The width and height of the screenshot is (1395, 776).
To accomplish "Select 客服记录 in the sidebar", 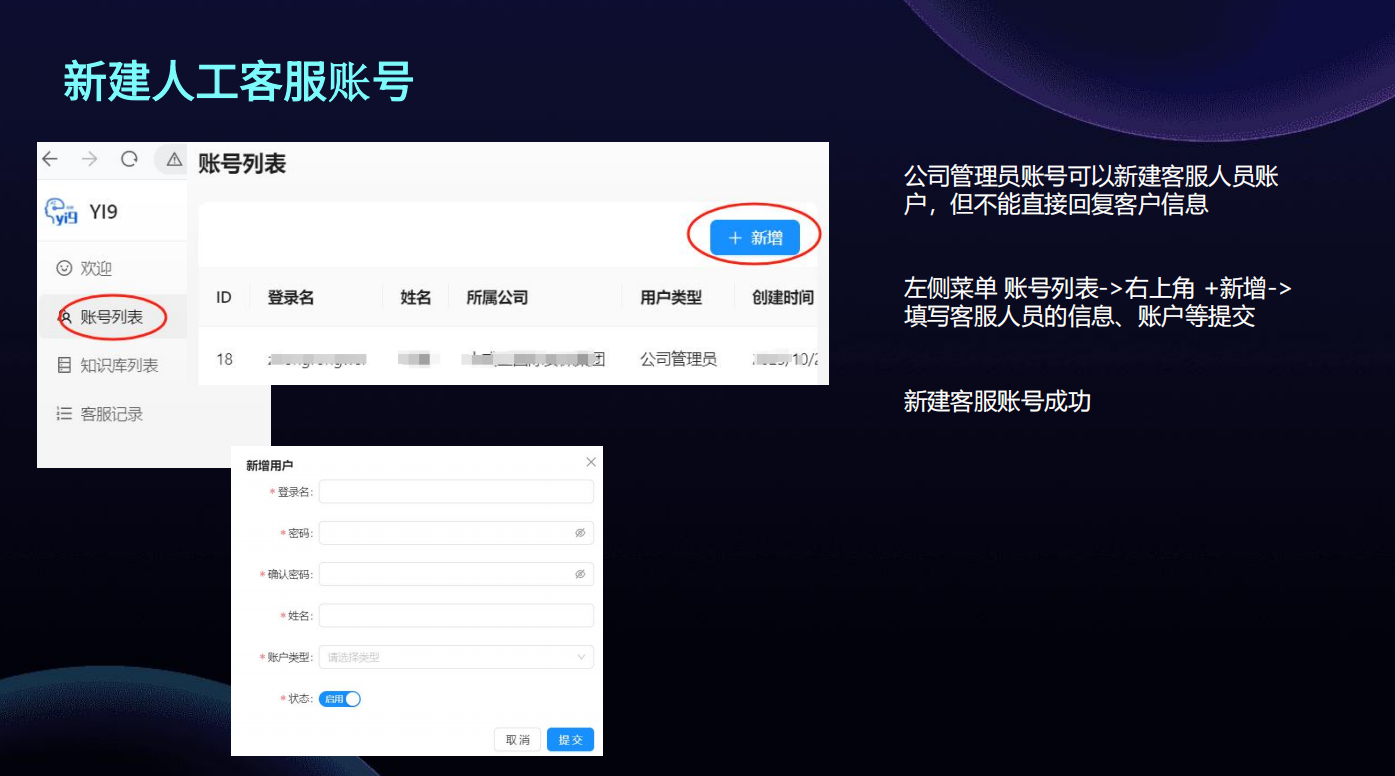I will point(111,414).
